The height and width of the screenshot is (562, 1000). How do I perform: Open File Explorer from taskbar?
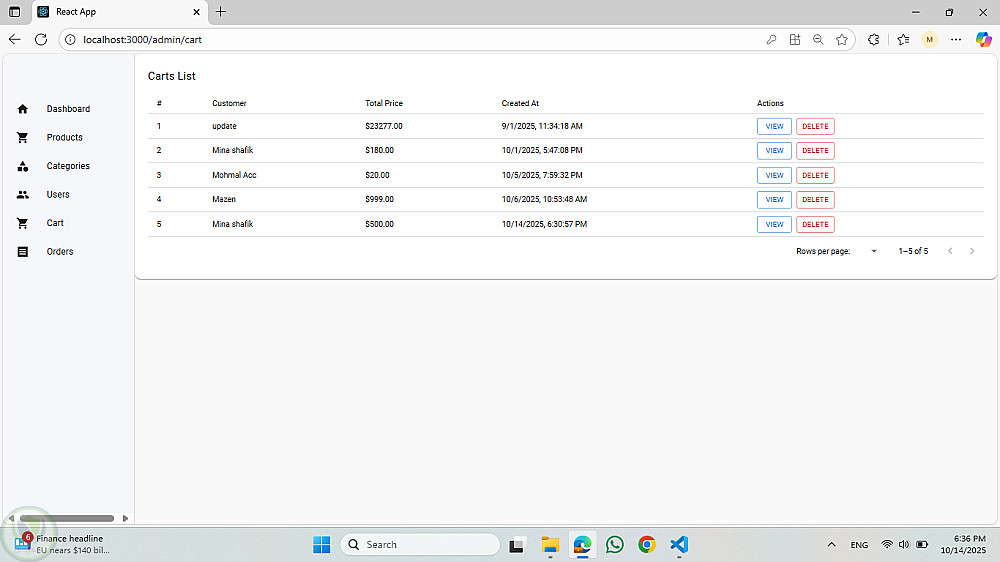(550, 545)
